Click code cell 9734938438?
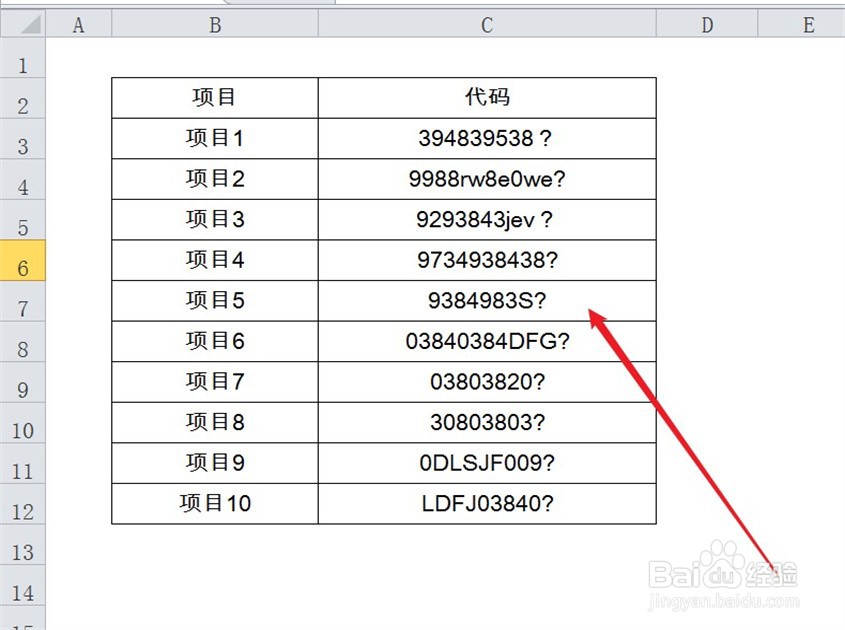This screenshot has width=845, height=630. pos(487,260)
